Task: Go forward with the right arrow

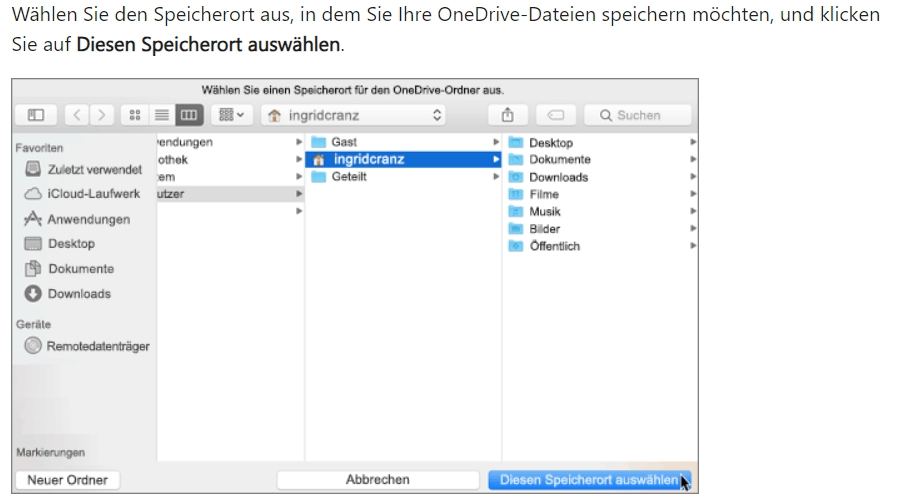Action: tap(102, 115)
